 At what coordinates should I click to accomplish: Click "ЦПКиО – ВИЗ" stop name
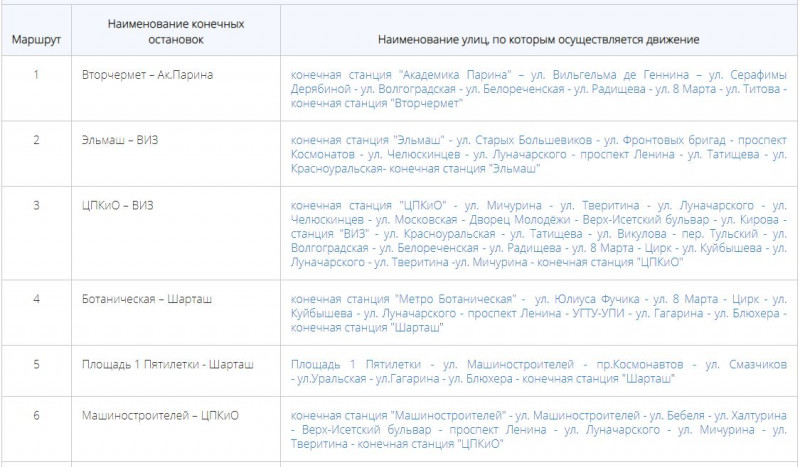(x=118, y=205)
